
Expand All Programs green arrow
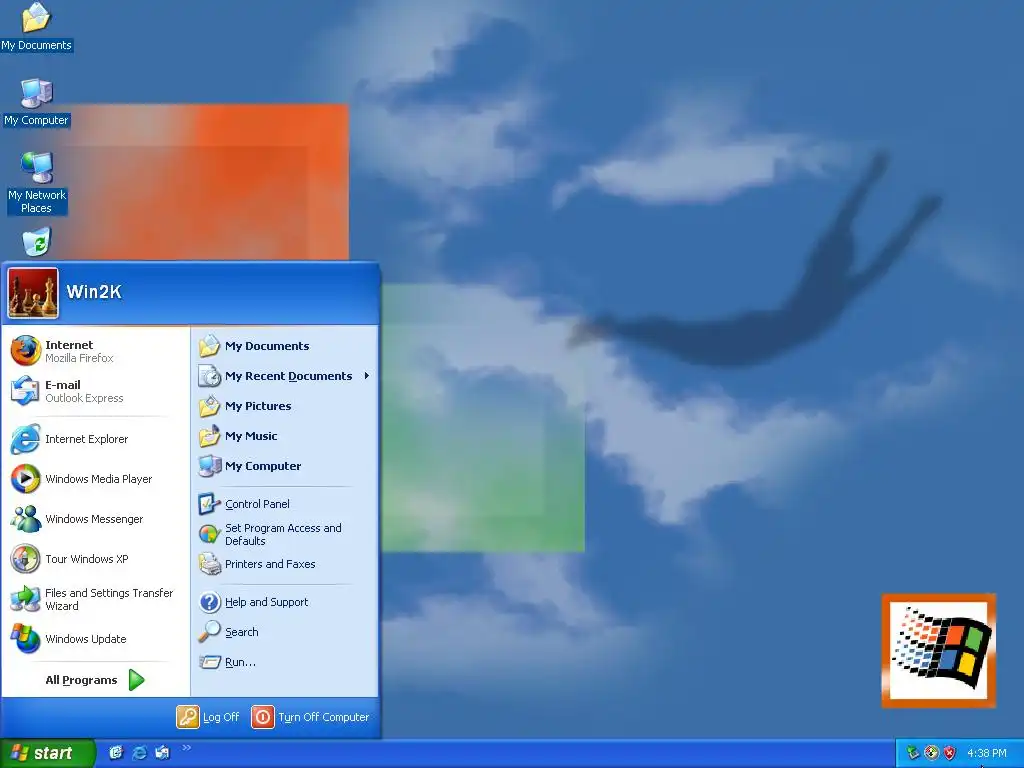click(x=136, y=680)
